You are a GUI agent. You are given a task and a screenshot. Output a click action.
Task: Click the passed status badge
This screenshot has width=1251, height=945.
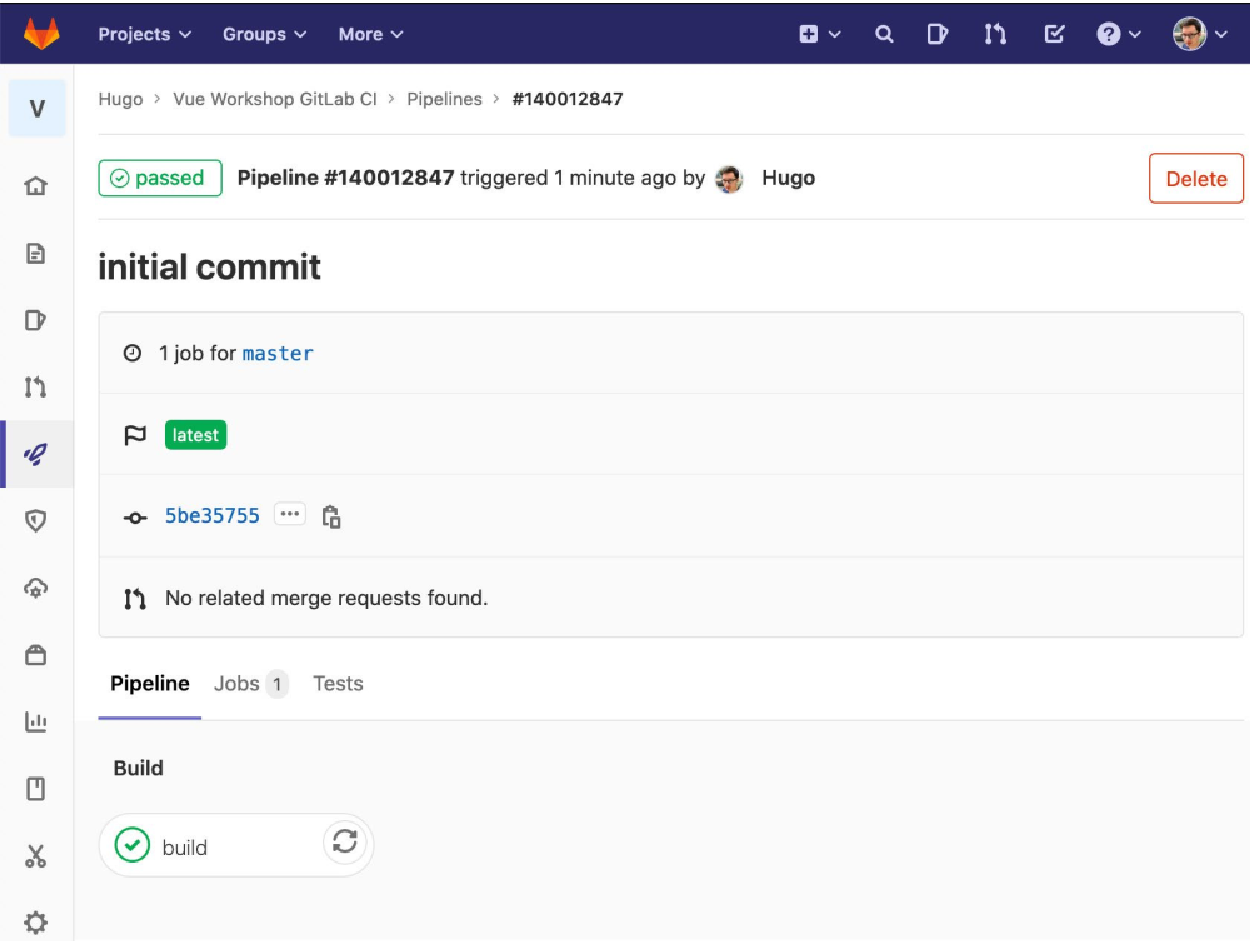[x=160, y=178]
